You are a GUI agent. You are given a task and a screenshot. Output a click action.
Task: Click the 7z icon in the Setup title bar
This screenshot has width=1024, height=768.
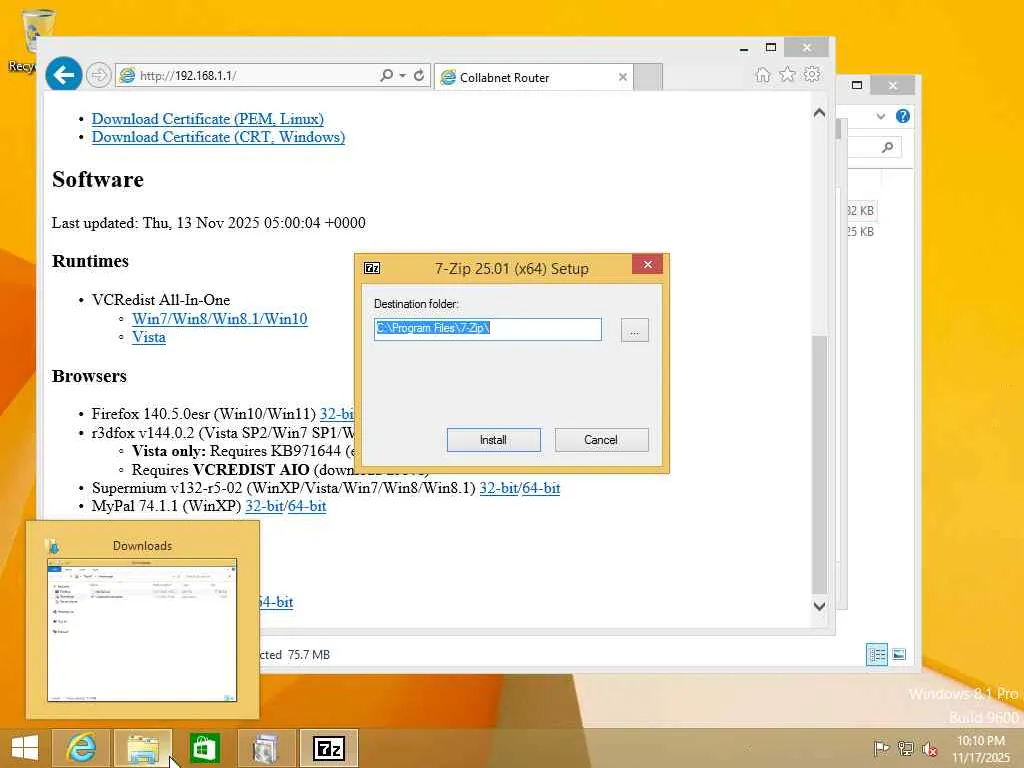[x=372, y=268]
